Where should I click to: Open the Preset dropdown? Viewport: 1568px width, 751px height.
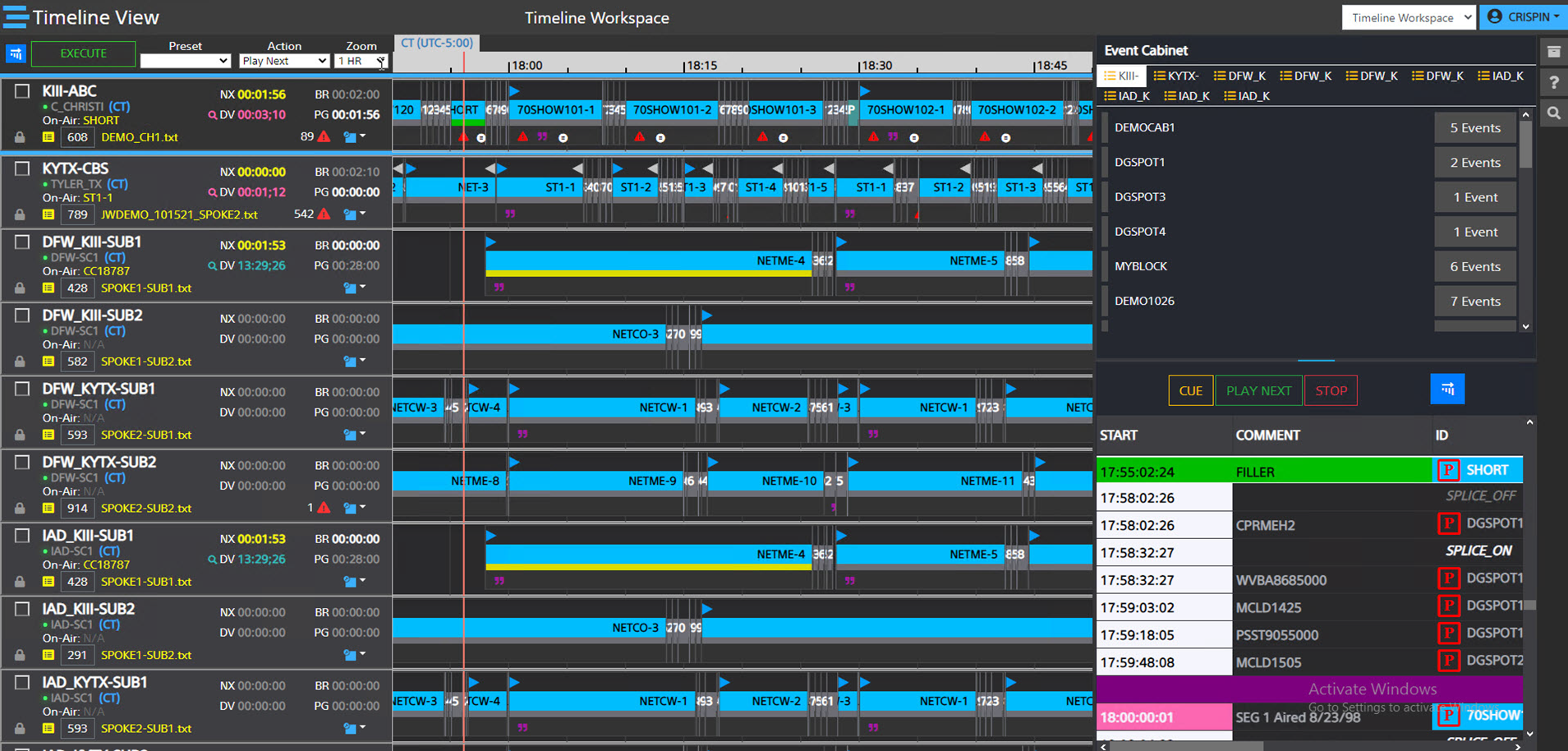[x=185, y=61]
